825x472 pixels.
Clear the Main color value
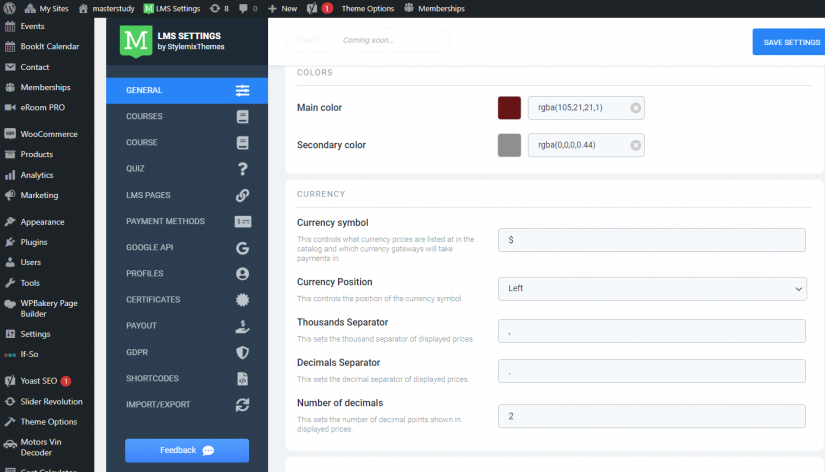[x=635, y=108]
